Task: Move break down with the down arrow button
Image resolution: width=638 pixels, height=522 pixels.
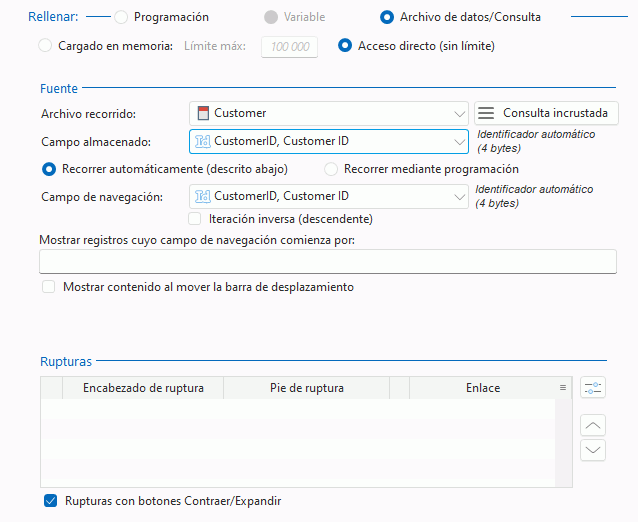Action: coord(593,450)
